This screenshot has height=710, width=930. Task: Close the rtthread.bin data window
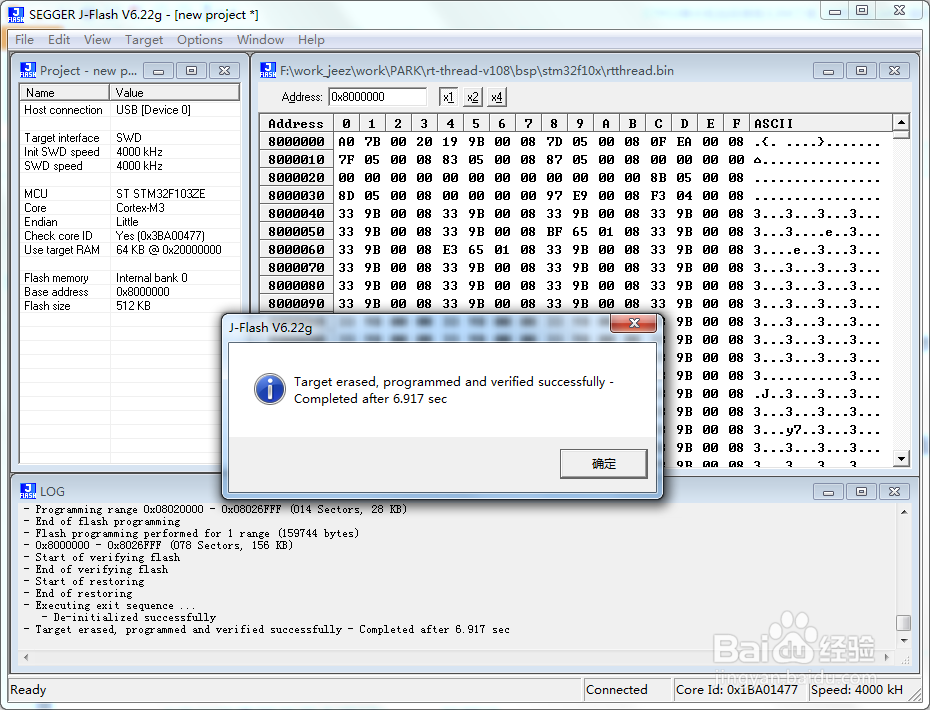point(894,71)
